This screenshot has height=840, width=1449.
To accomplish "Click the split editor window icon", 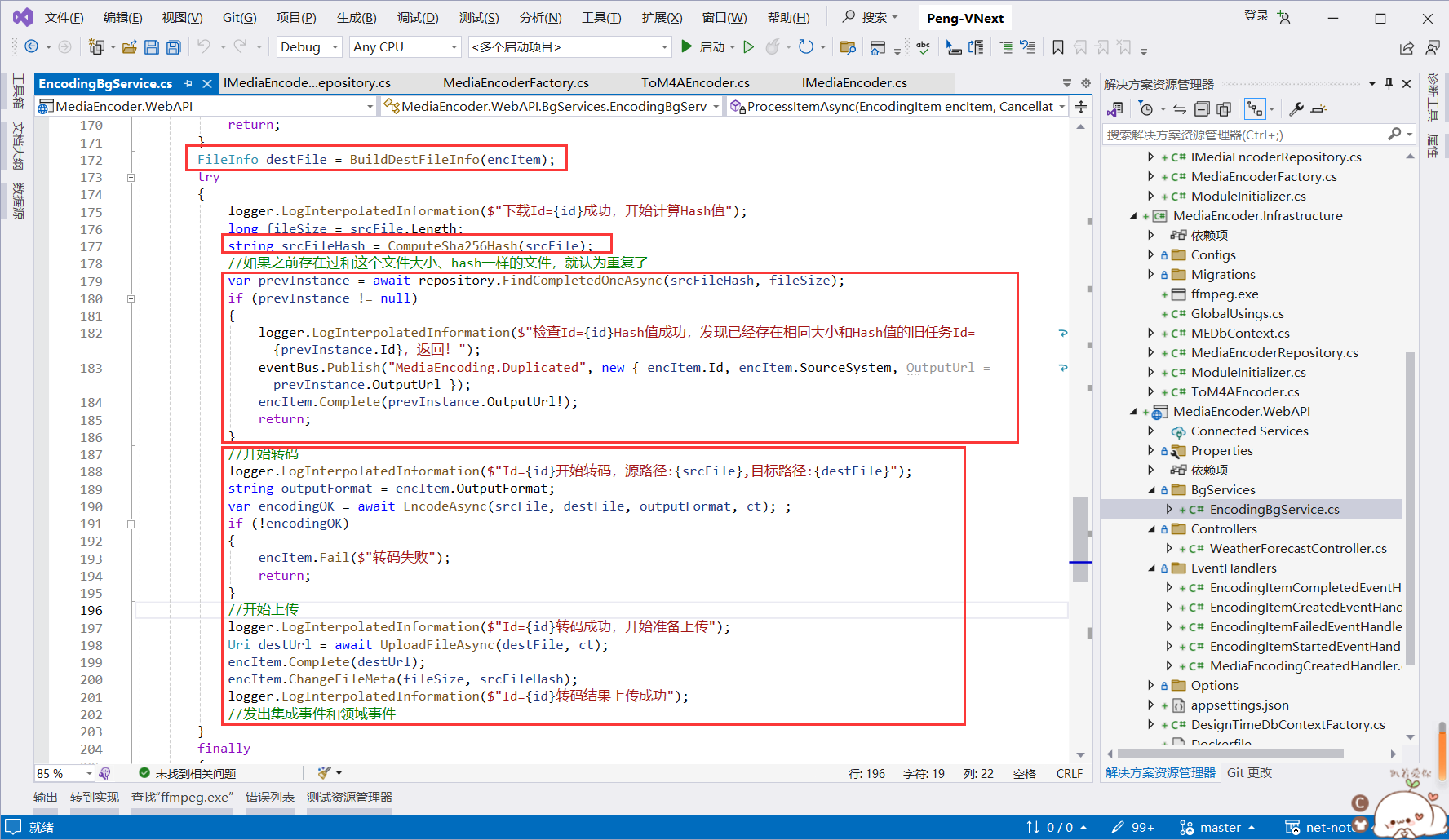I will [x=1081, y=106].
